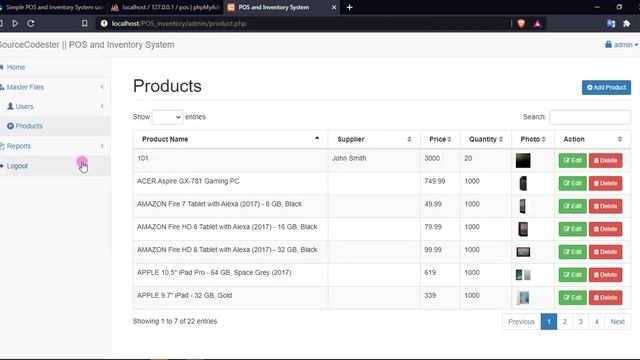Click the site info icon in address bar
The height and width of the screenshot is (360, 640).
(x=104, y=24)
